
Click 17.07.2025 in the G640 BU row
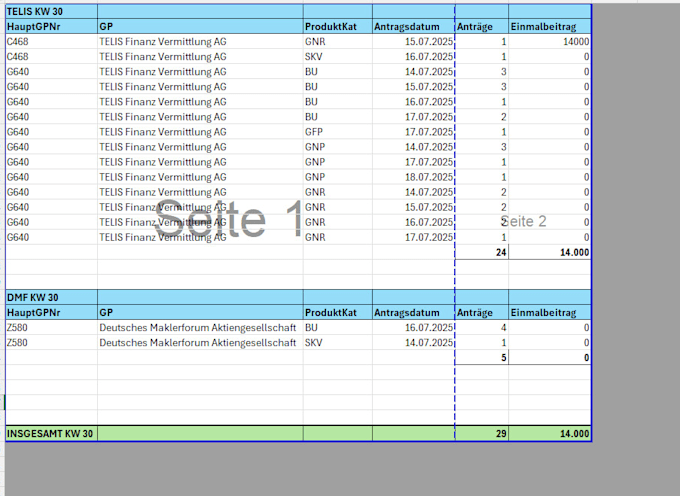413,117
